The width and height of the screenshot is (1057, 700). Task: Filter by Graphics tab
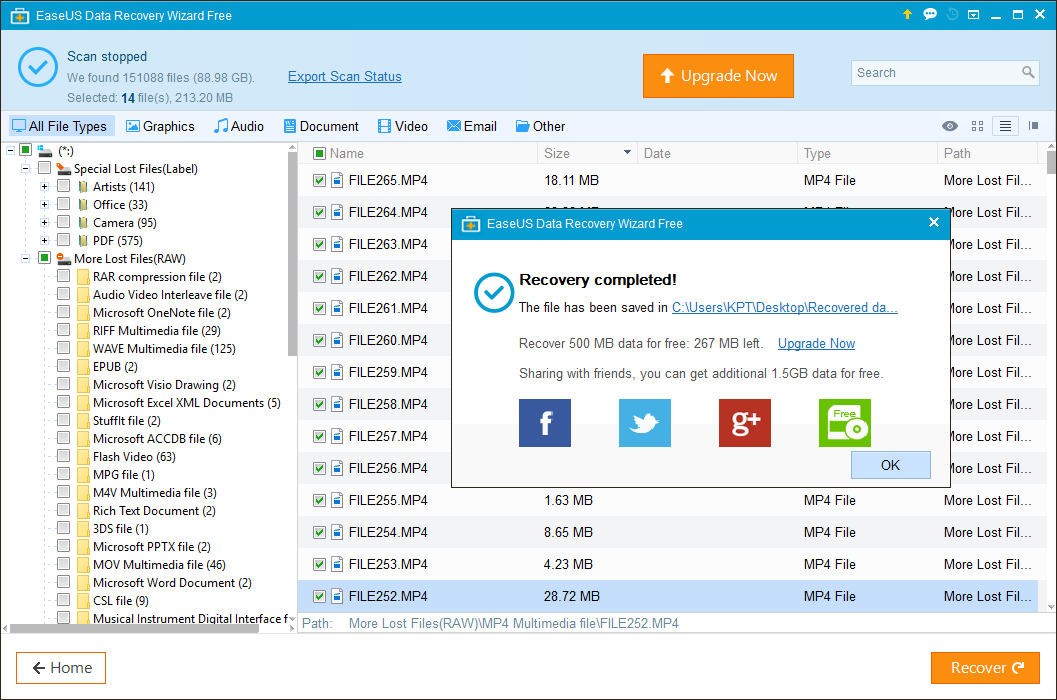[x=160, y=126]
